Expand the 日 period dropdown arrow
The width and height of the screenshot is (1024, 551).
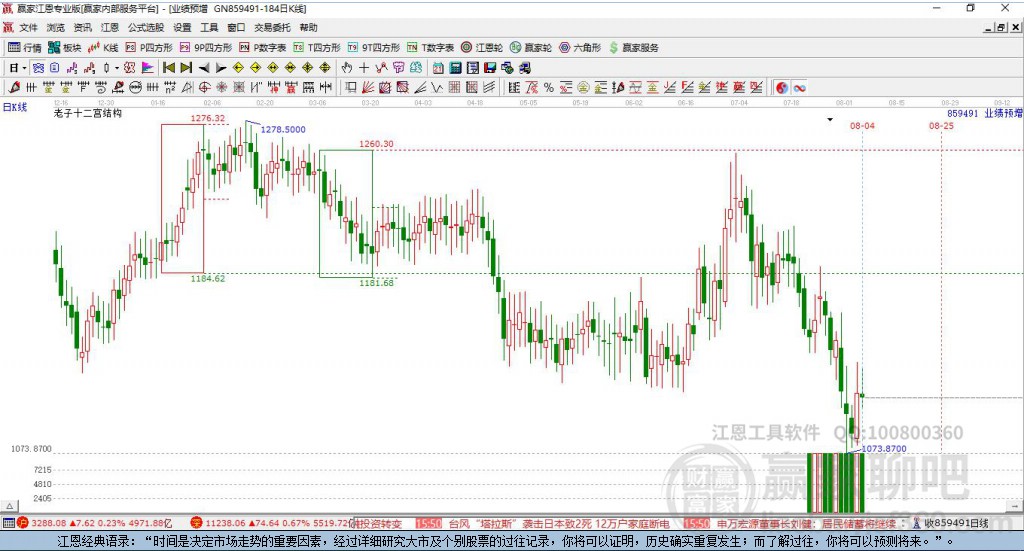click(x=25, y=68)
